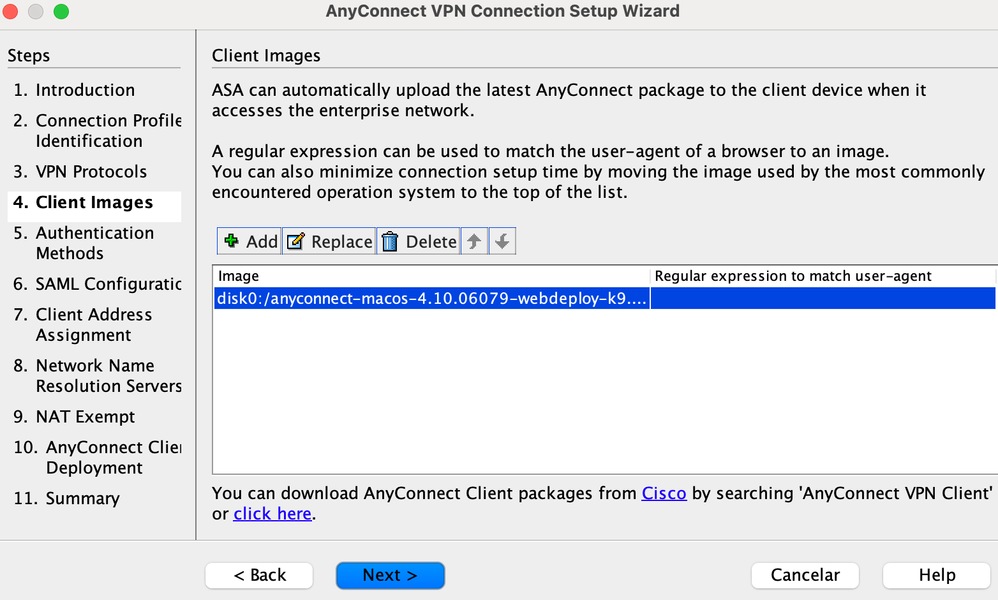Image resolution: width=998 pixels, height=600 pixels.
Task: Move image up with the up arrow
Action: (475, 241)
